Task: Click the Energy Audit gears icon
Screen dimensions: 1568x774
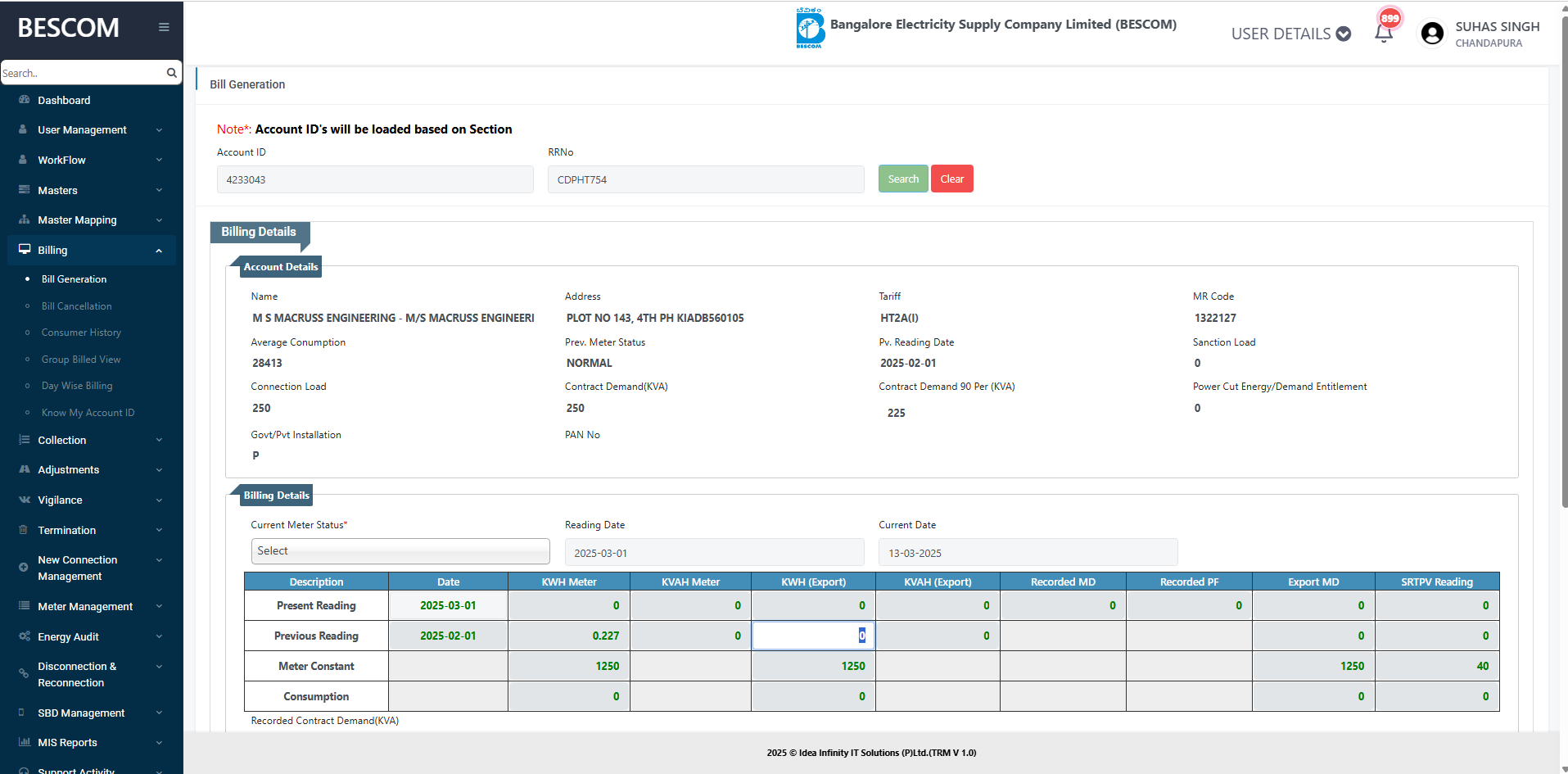Action: click(25, 636)
